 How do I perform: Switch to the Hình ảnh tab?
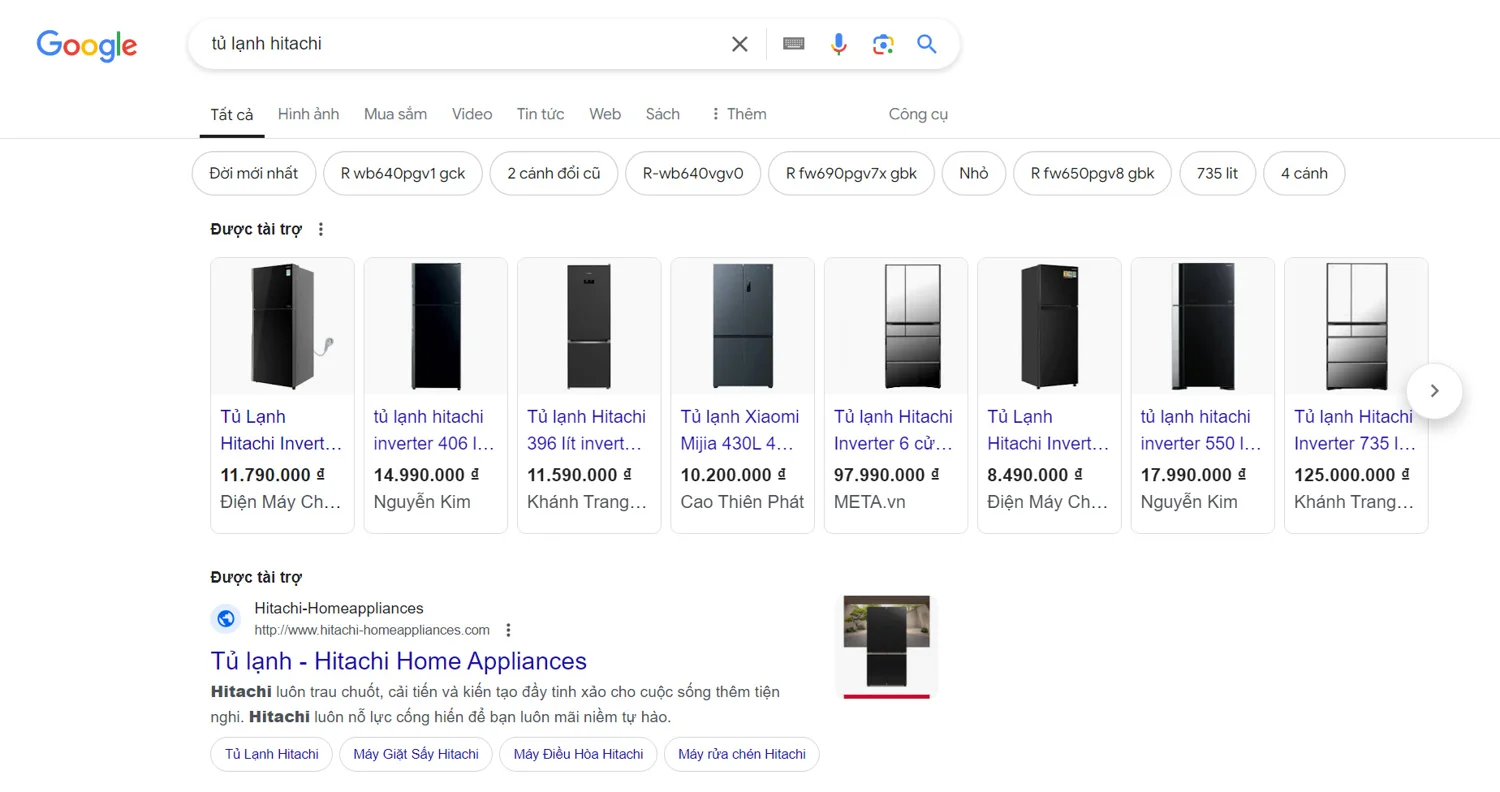pyautogui.click(x=308, y=114)
